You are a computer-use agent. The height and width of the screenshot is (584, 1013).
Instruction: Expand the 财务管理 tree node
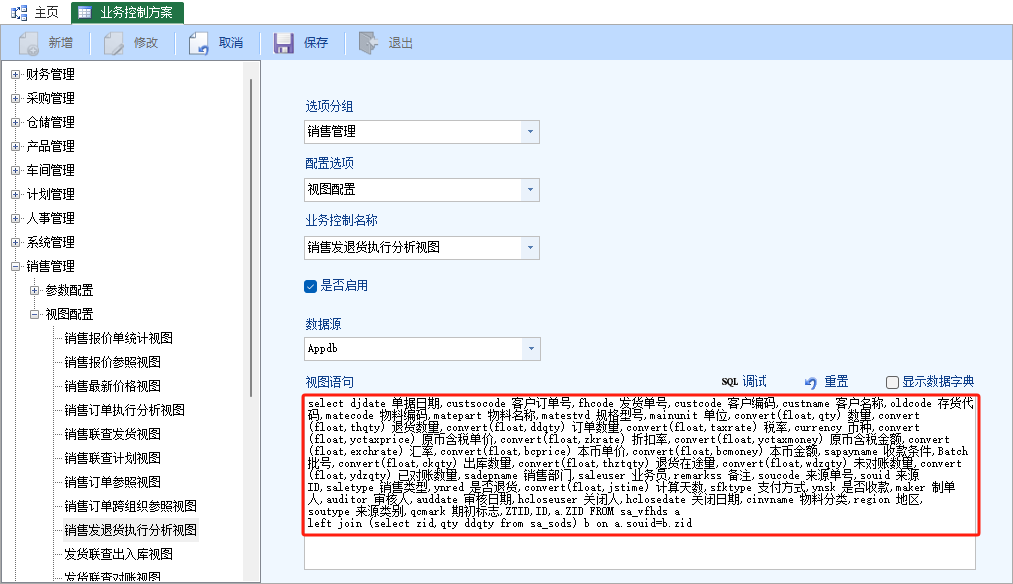click(x=15, y=74)
